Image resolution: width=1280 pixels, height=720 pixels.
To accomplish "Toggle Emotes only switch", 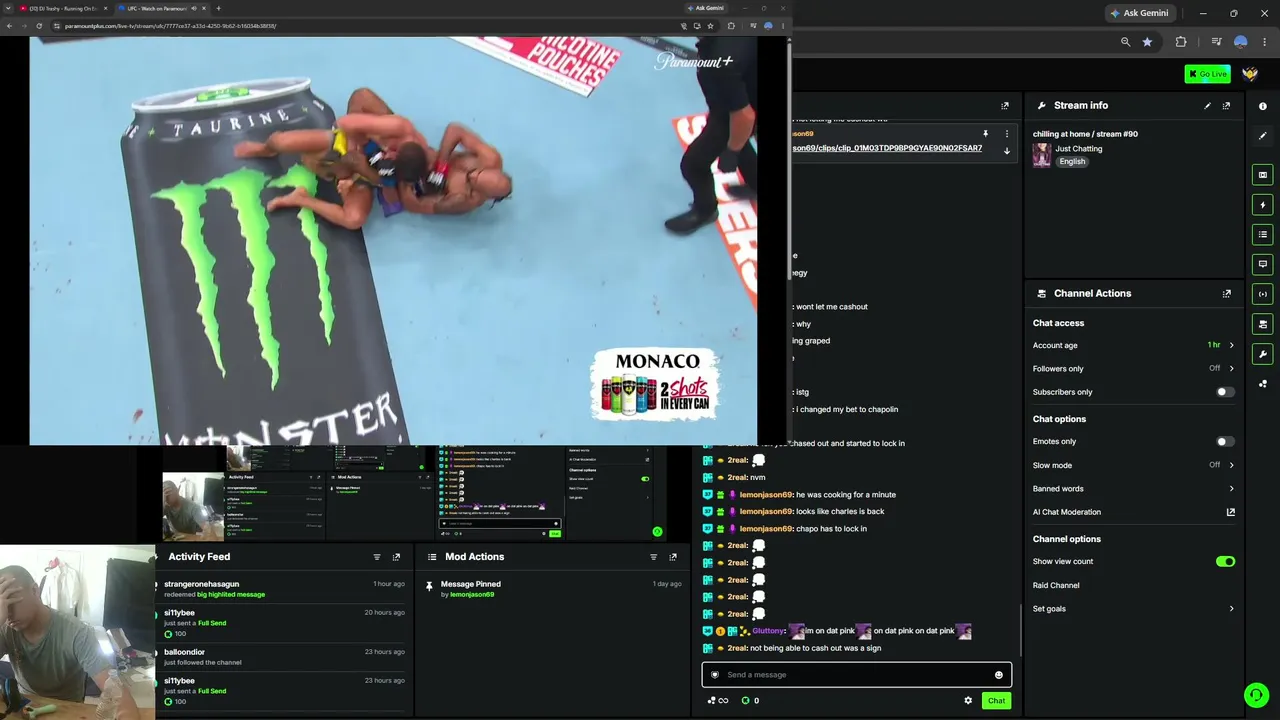I will click(x=1225, y=442).
